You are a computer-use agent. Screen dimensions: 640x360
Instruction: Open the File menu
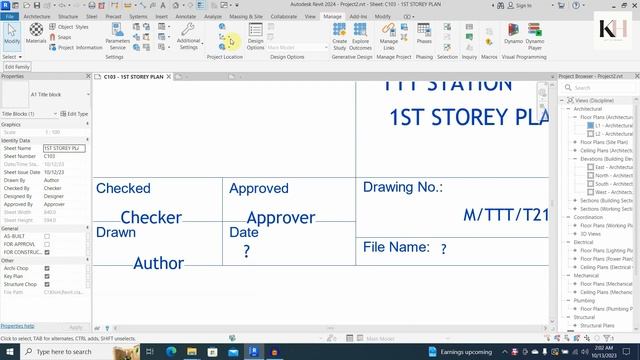click(9, 16)
